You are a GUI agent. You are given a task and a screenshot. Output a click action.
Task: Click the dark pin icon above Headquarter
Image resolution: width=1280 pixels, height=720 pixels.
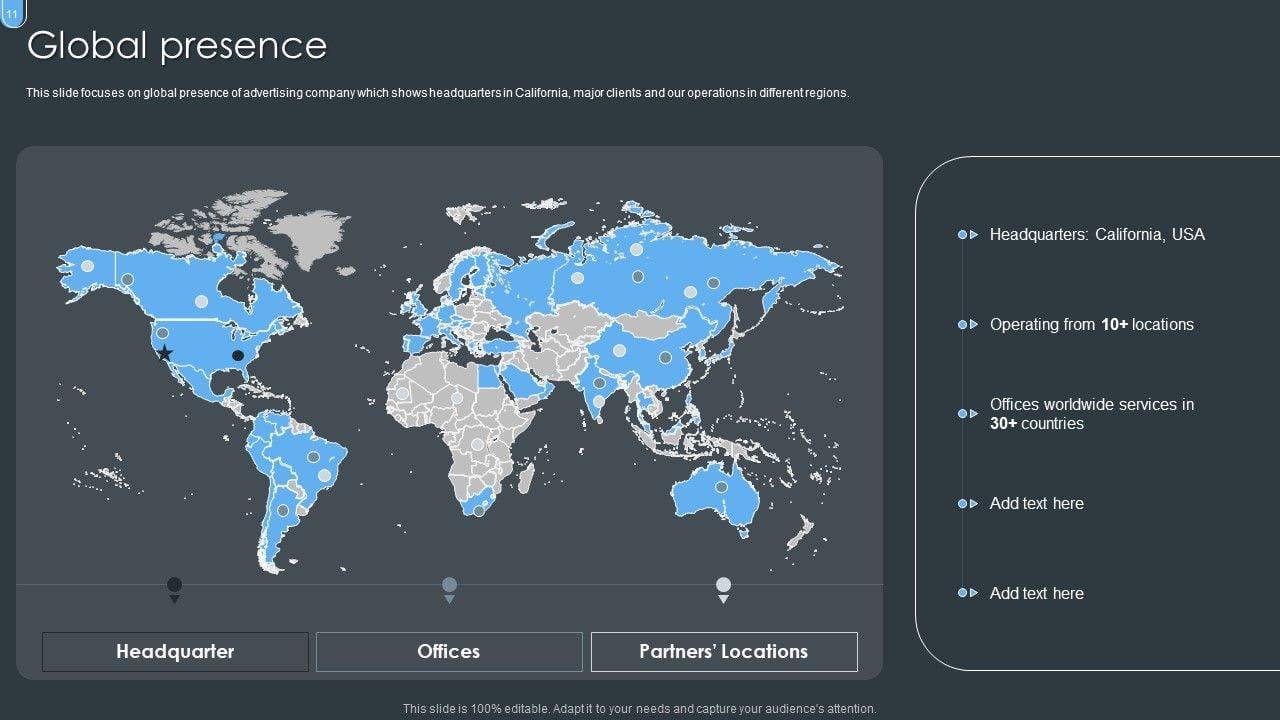[x=174, y=586]
